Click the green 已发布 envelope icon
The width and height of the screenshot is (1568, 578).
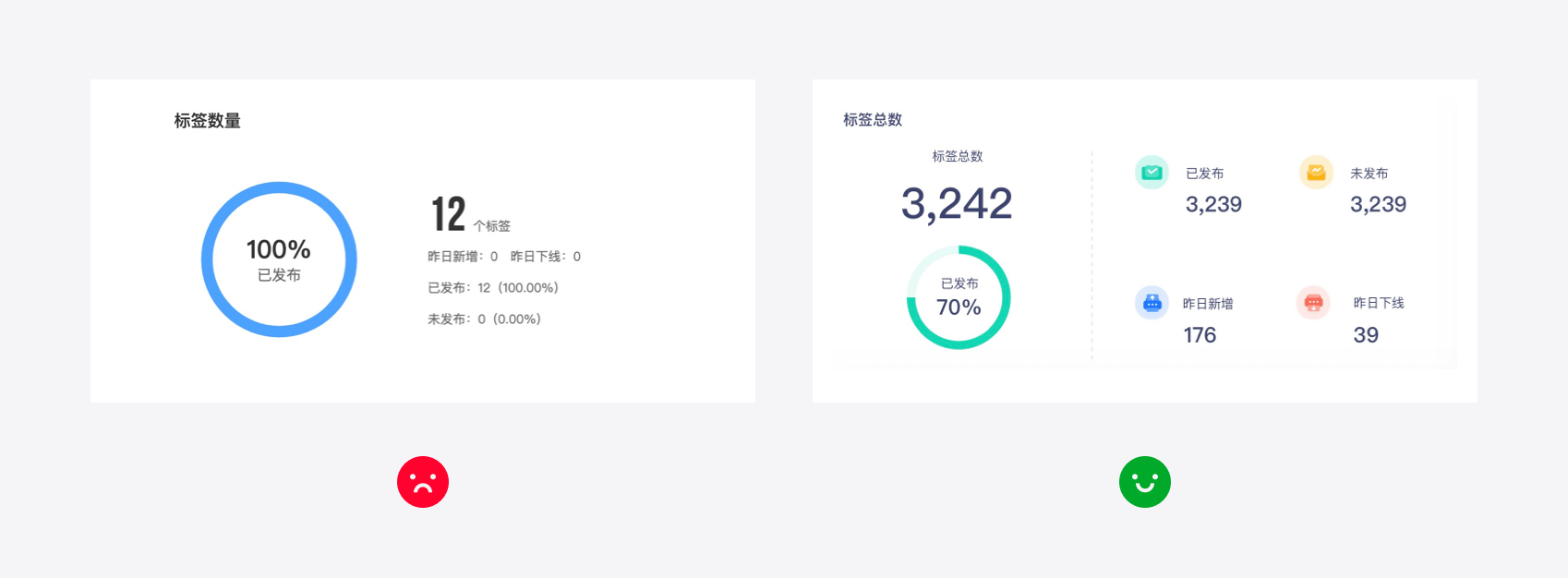tap(1152, 173)
